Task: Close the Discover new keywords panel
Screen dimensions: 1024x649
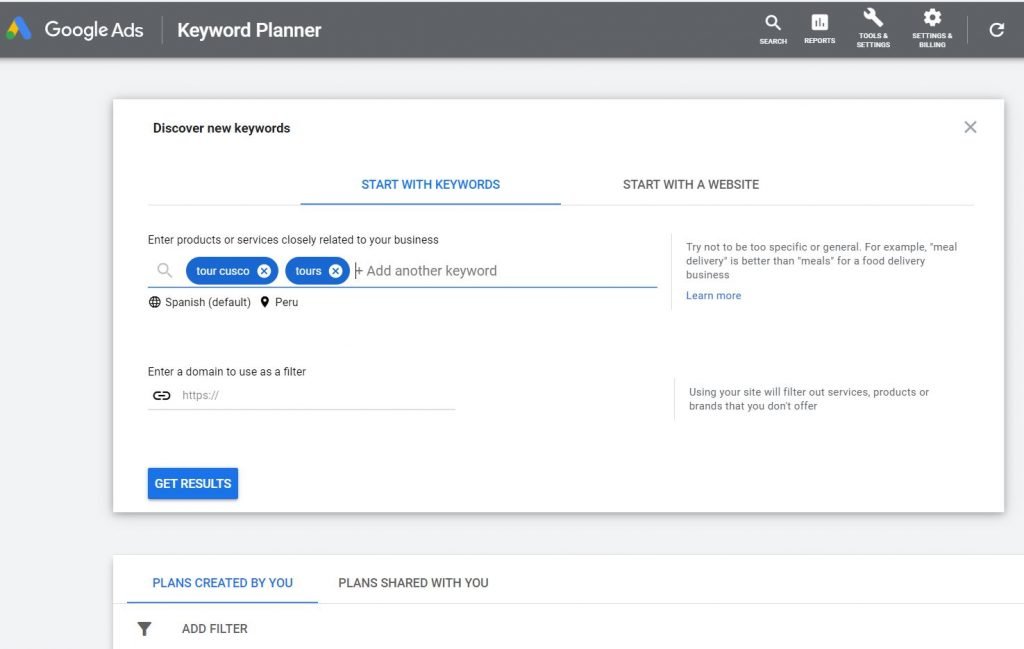Action: [x=970, y=127]
